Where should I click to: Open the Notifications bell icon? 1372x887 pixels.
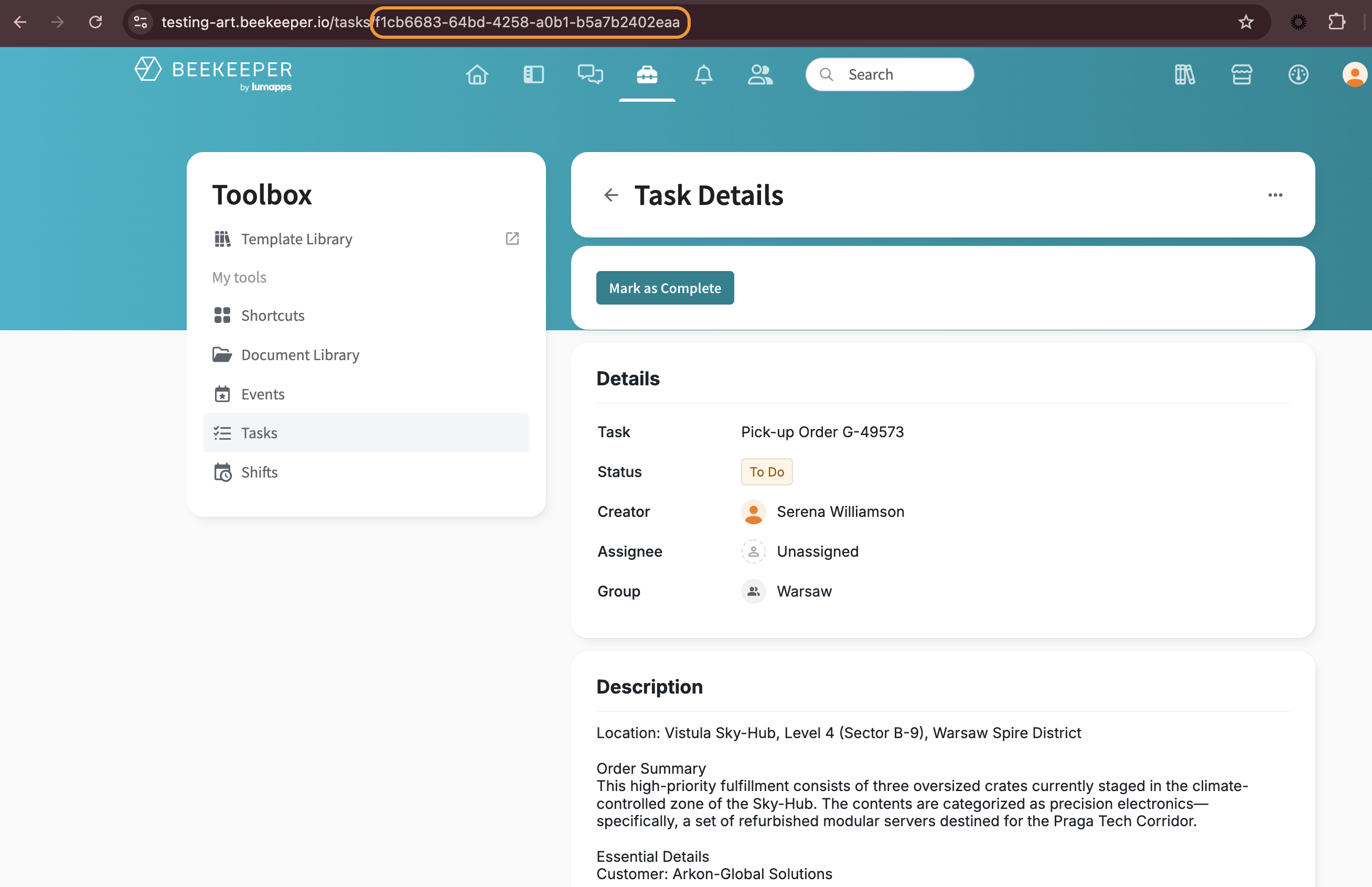point(704,74)
